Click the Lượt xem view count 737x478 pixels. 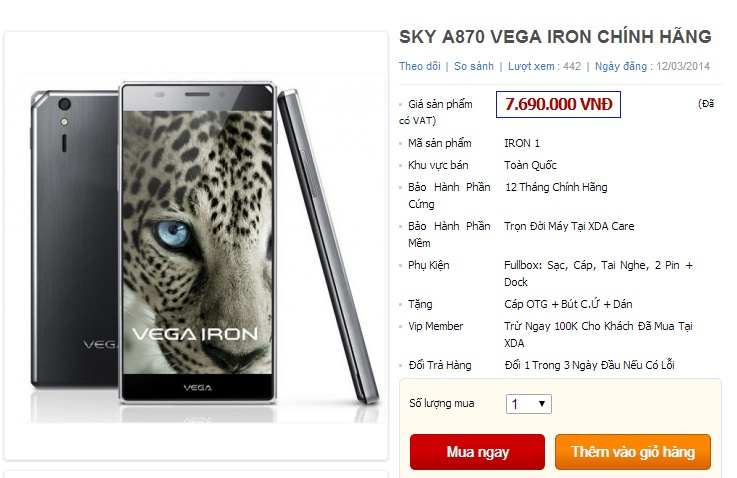(x=544, y=67)
